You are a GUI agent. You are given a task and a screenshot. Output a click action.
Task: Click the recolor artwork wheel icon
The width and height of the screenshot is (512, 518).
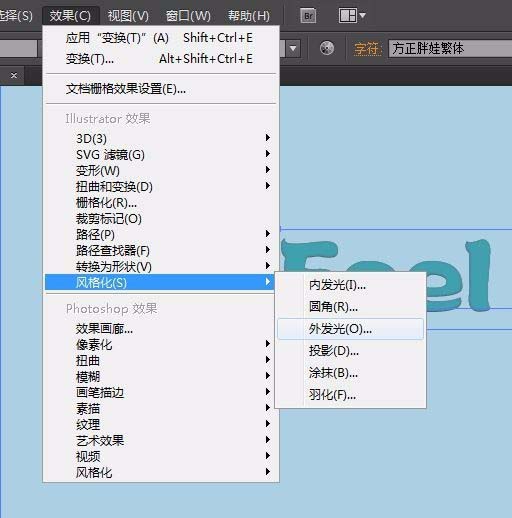327,48
